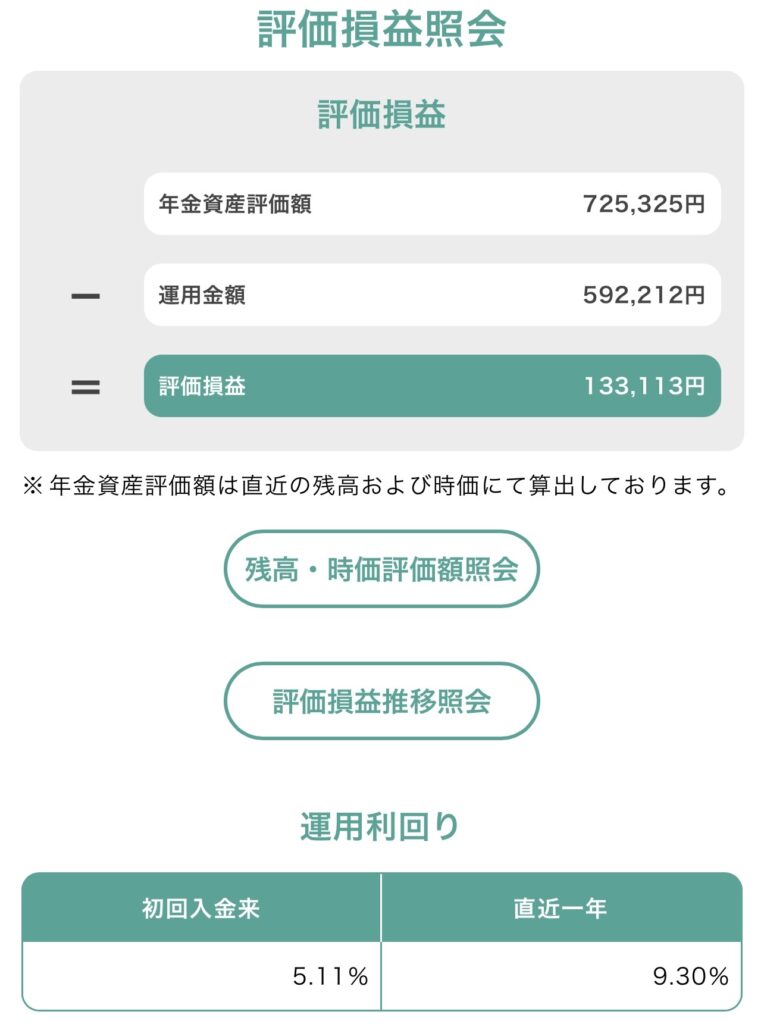
Task: Open 評価損益推移照会 button
Action: [381, 701]
